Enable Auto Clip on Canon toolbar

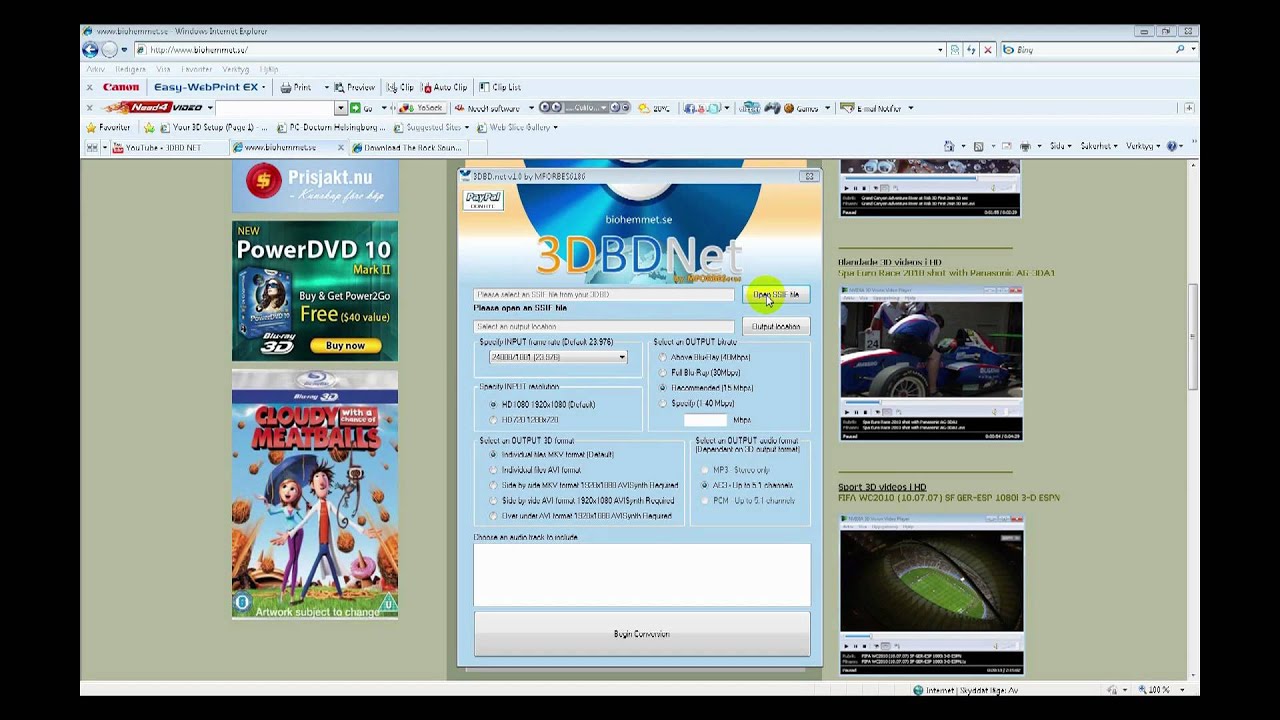444,87
